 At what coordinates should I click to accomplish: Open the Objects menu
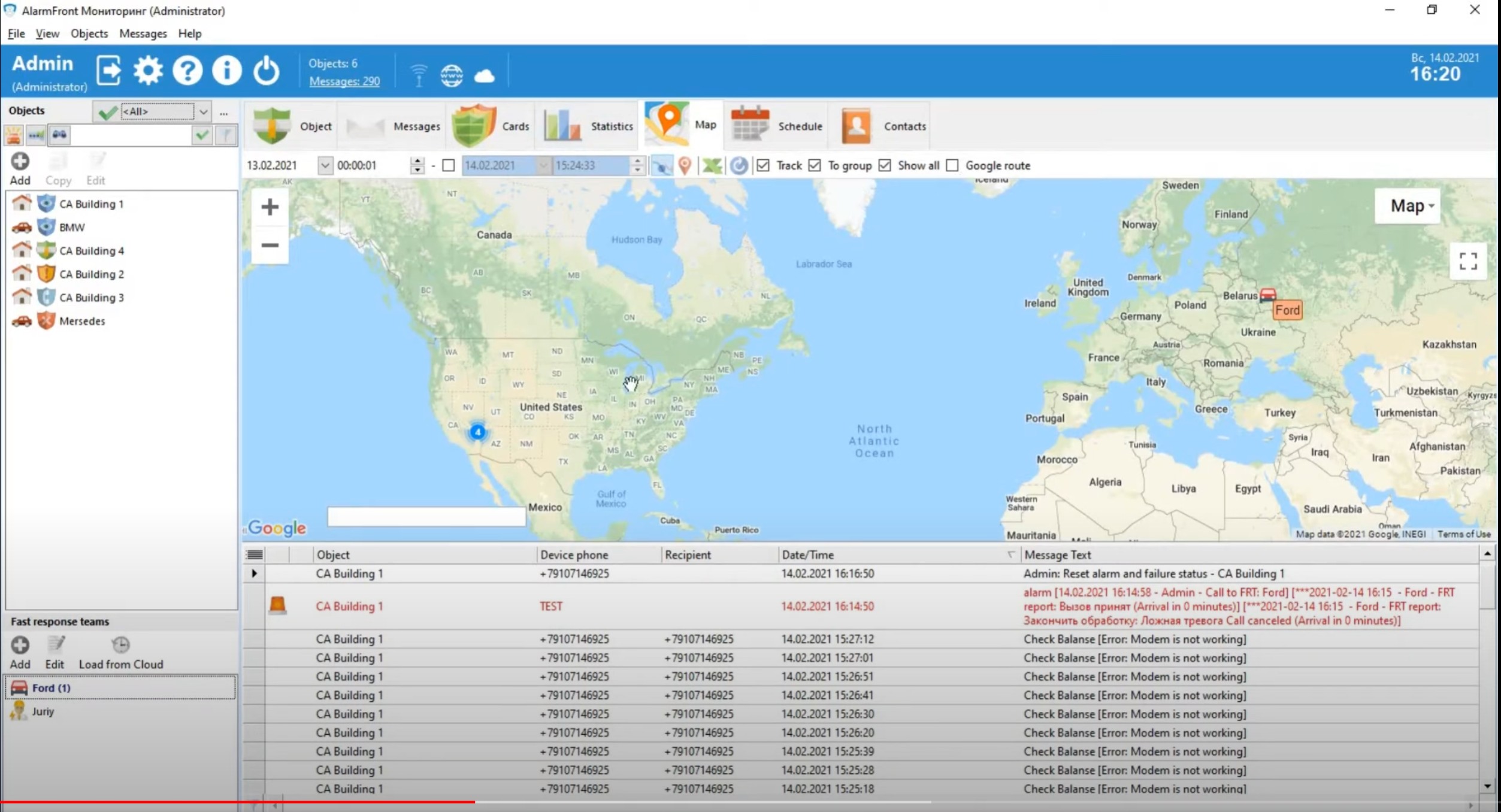[89, 34]
